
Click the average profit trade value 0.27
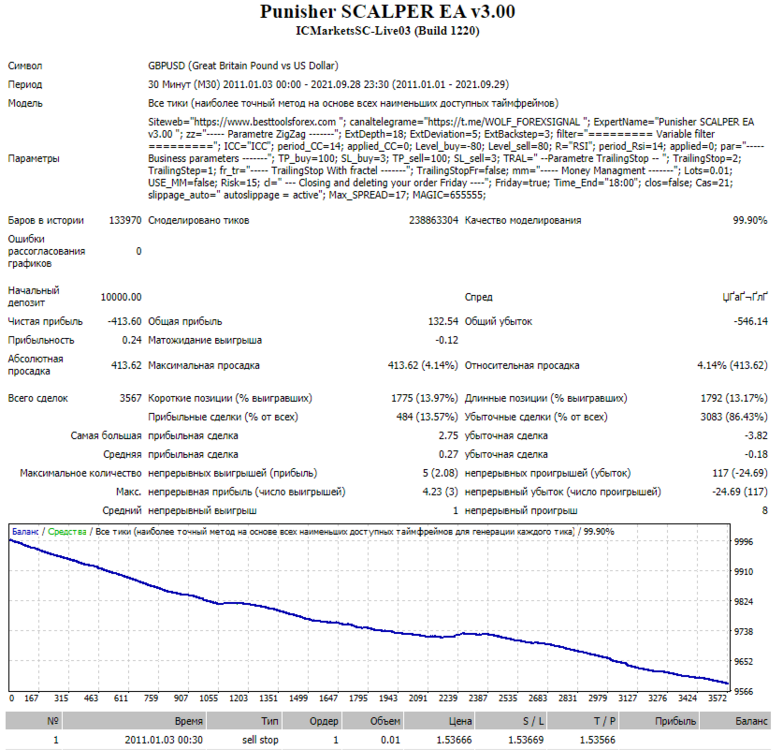pos(448,454)
